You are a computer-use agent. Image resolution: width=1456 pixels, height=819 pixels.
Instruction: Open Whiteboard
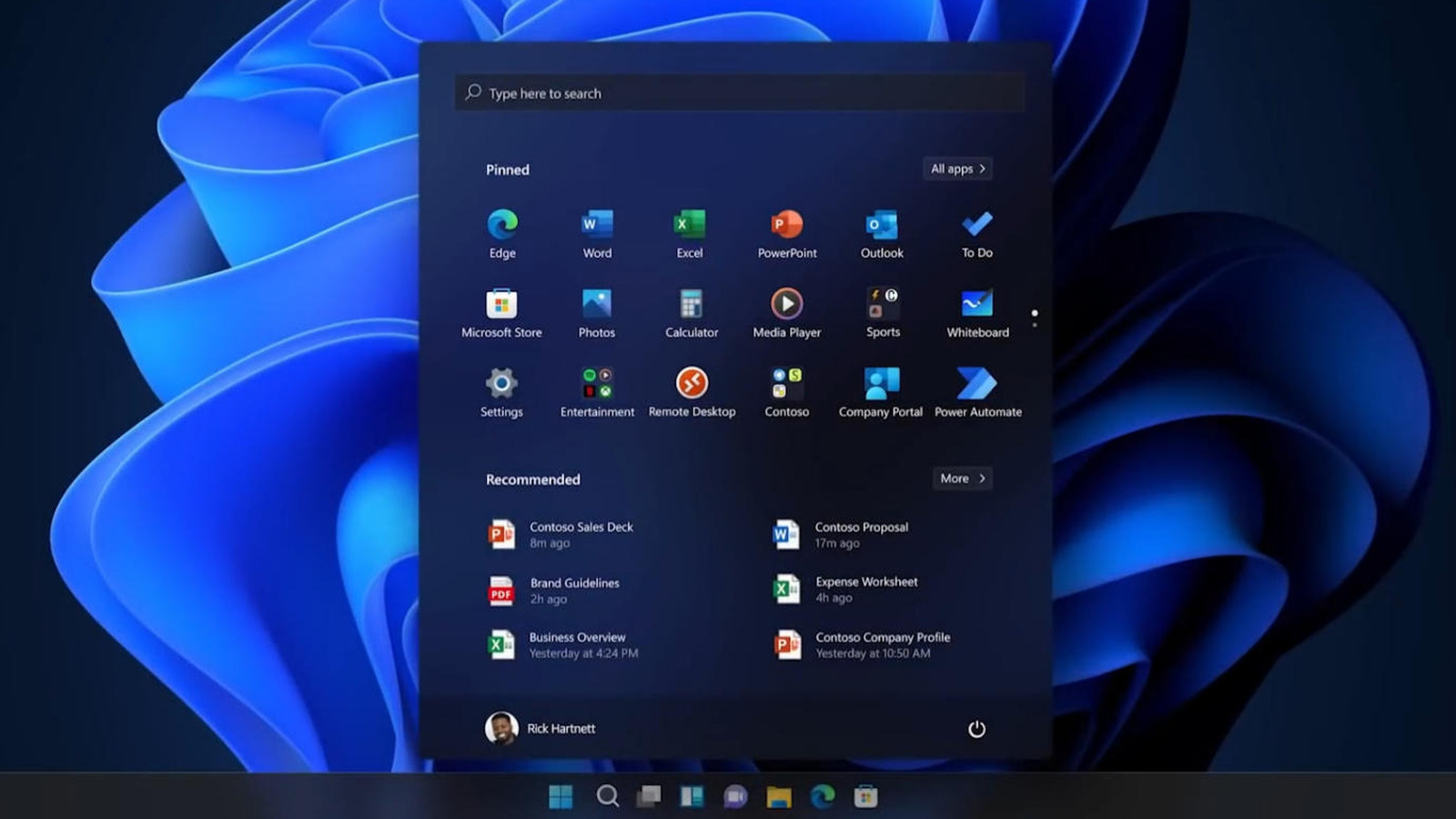[x=976, y=305]
